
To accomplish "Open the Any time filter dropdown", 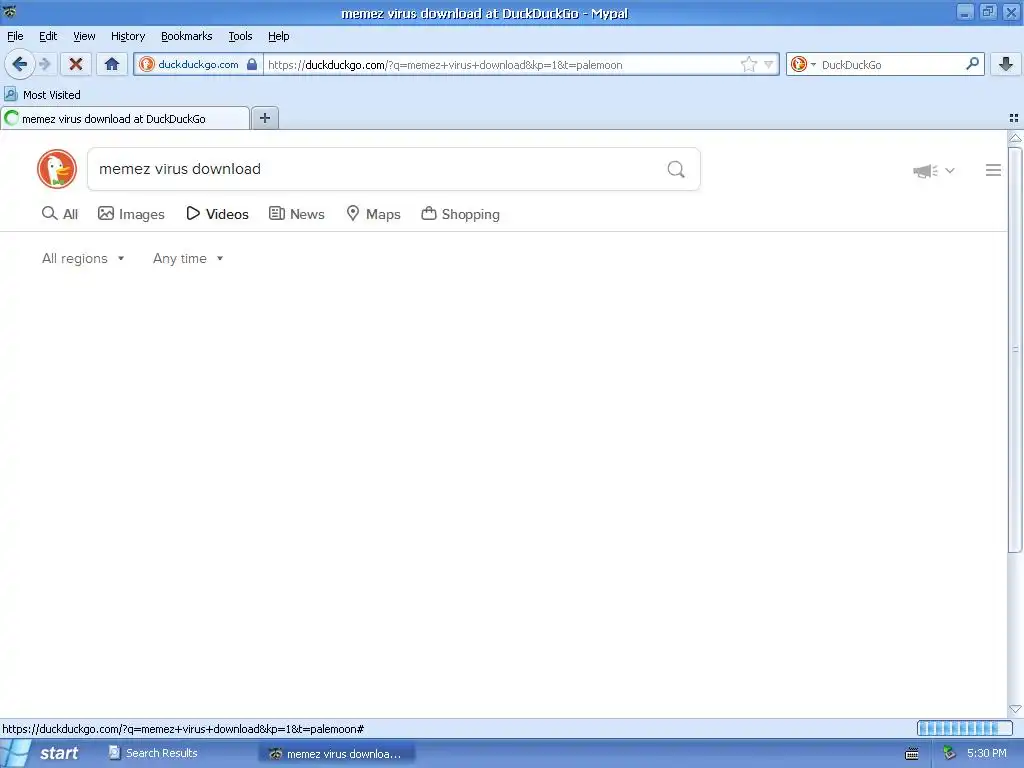I will tap(188, 259).
